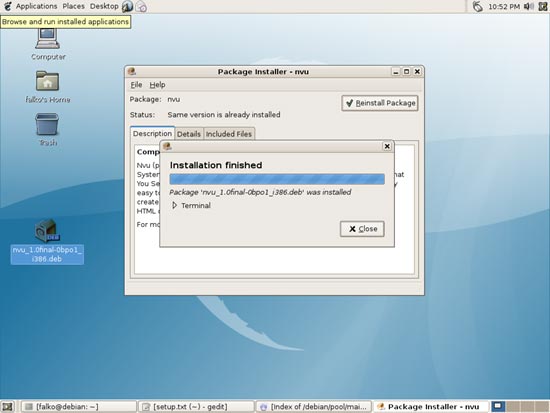This screenshot has width=550, height=413.
Task: Maximize the Package Installer window
Action: [x=407, y=72]
